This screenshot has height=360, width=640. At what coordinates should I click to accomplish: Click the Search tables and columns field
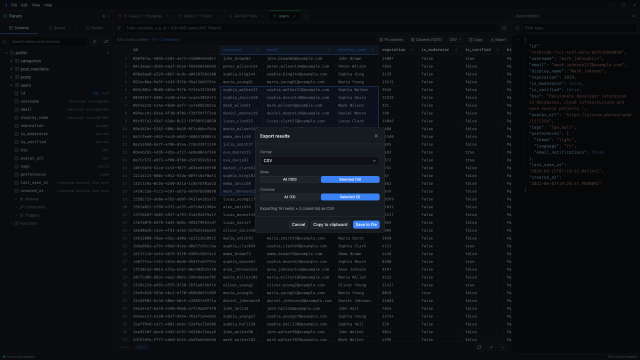48,42
